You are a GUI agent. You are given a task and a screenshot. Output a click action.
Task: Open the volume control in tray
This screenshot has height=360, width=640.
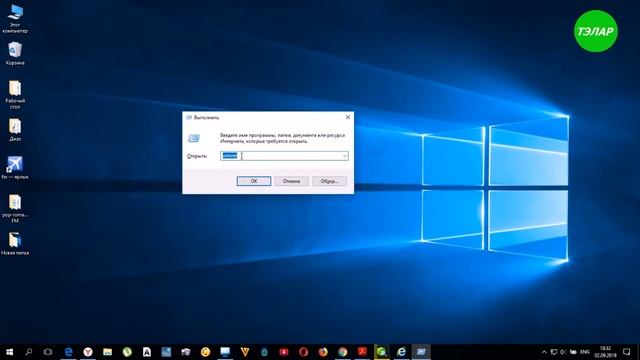point(563,352)
